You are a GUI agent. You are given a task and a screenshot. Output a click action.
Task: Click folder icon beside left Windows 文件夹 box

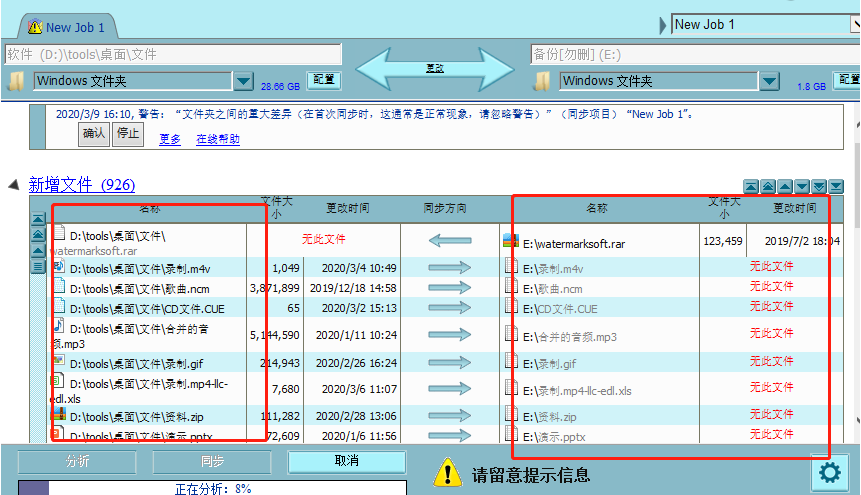pos(16,81)
